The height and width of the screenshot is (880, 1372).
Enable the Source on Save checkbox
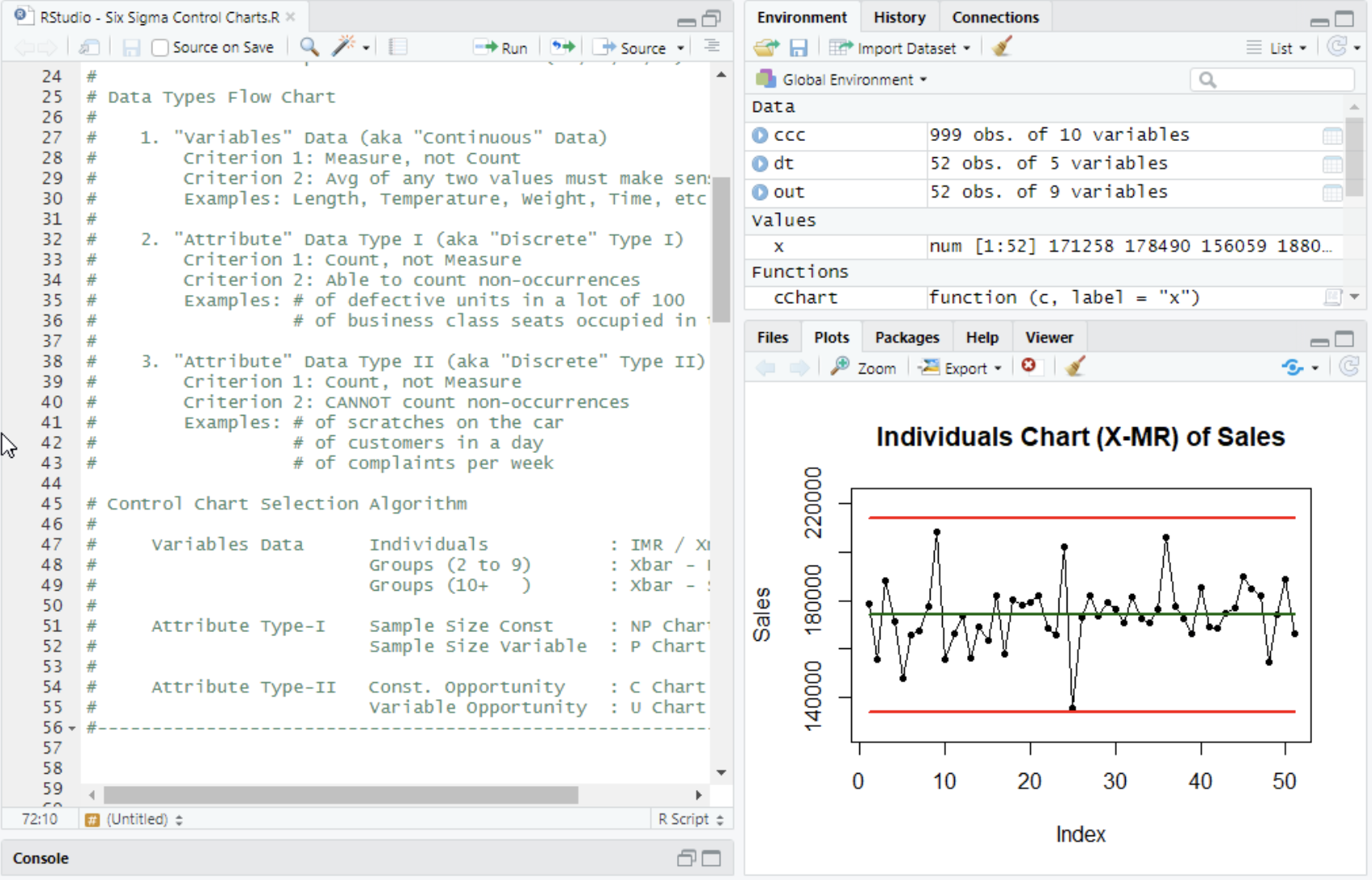pyautogui.click(x=160, y=48)
